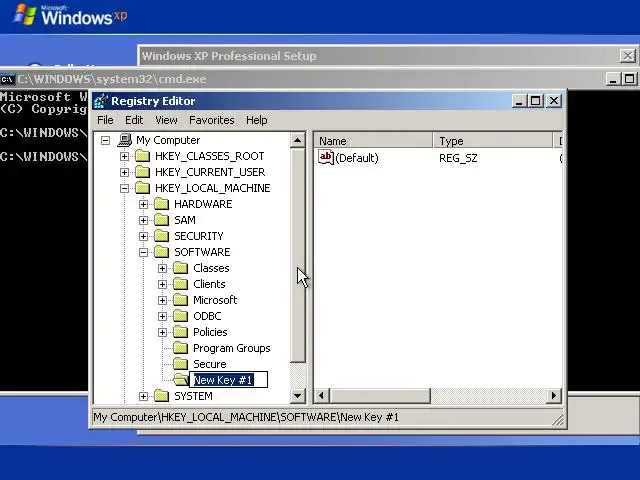640x480 pixels.
Task: Select the Microsoft key label
Action: tap(215, 300)
